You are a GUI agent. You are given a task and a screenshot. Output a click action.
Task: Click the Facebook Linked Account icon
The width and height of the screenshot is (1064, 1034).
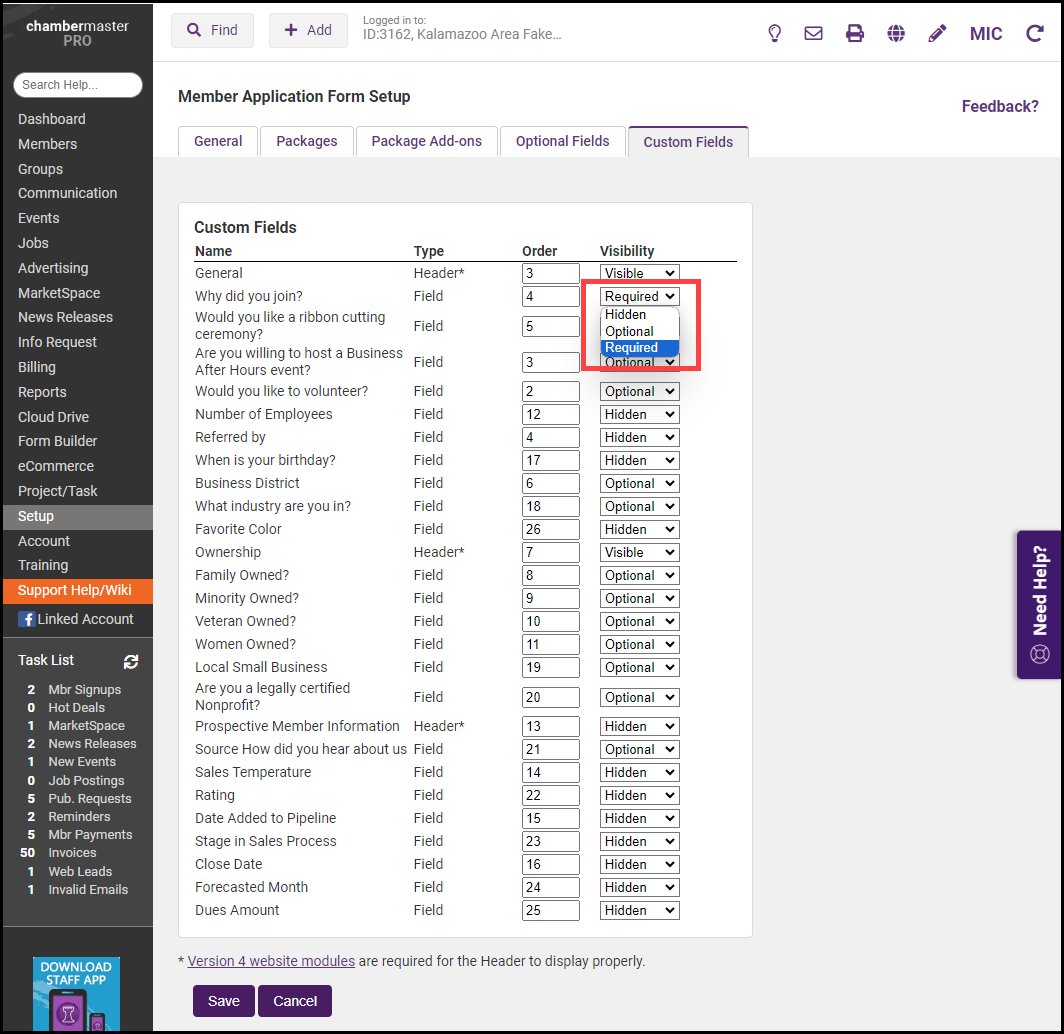(26, 619)
